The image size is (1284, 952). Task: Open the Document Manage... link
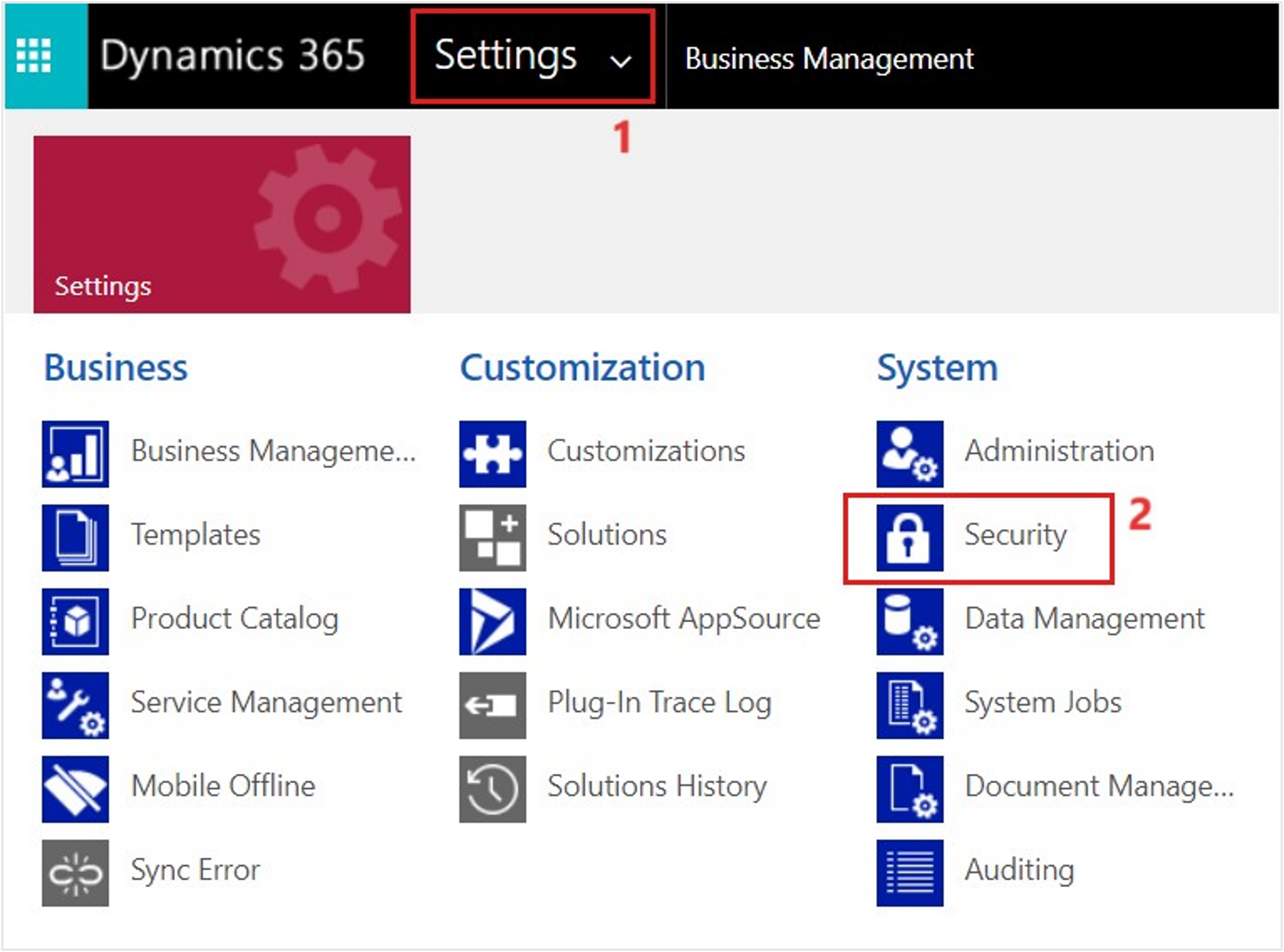[x=1100, y=787]
